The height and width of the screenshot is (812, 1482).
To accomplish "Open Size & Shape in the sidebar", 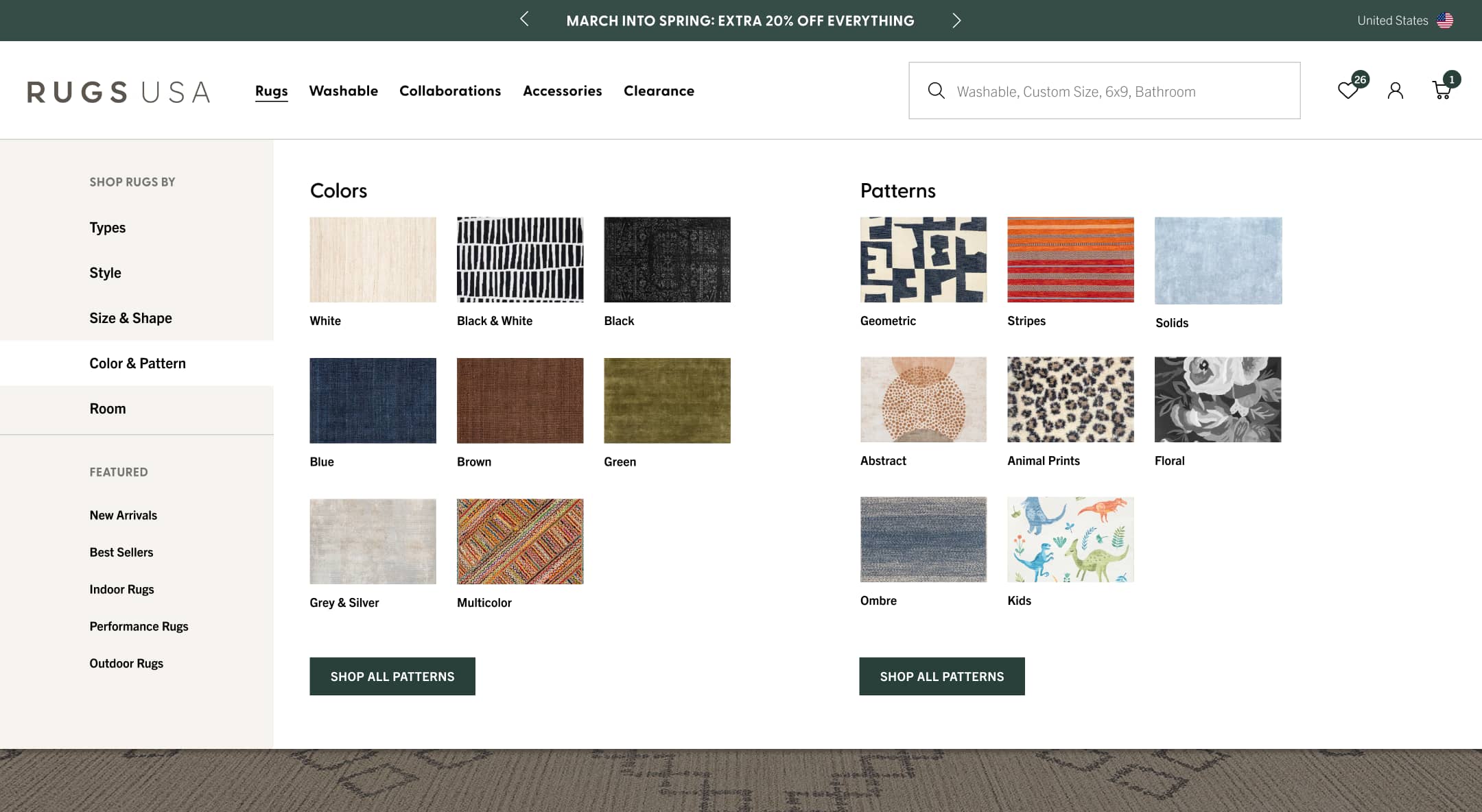I will click(130, 318).
